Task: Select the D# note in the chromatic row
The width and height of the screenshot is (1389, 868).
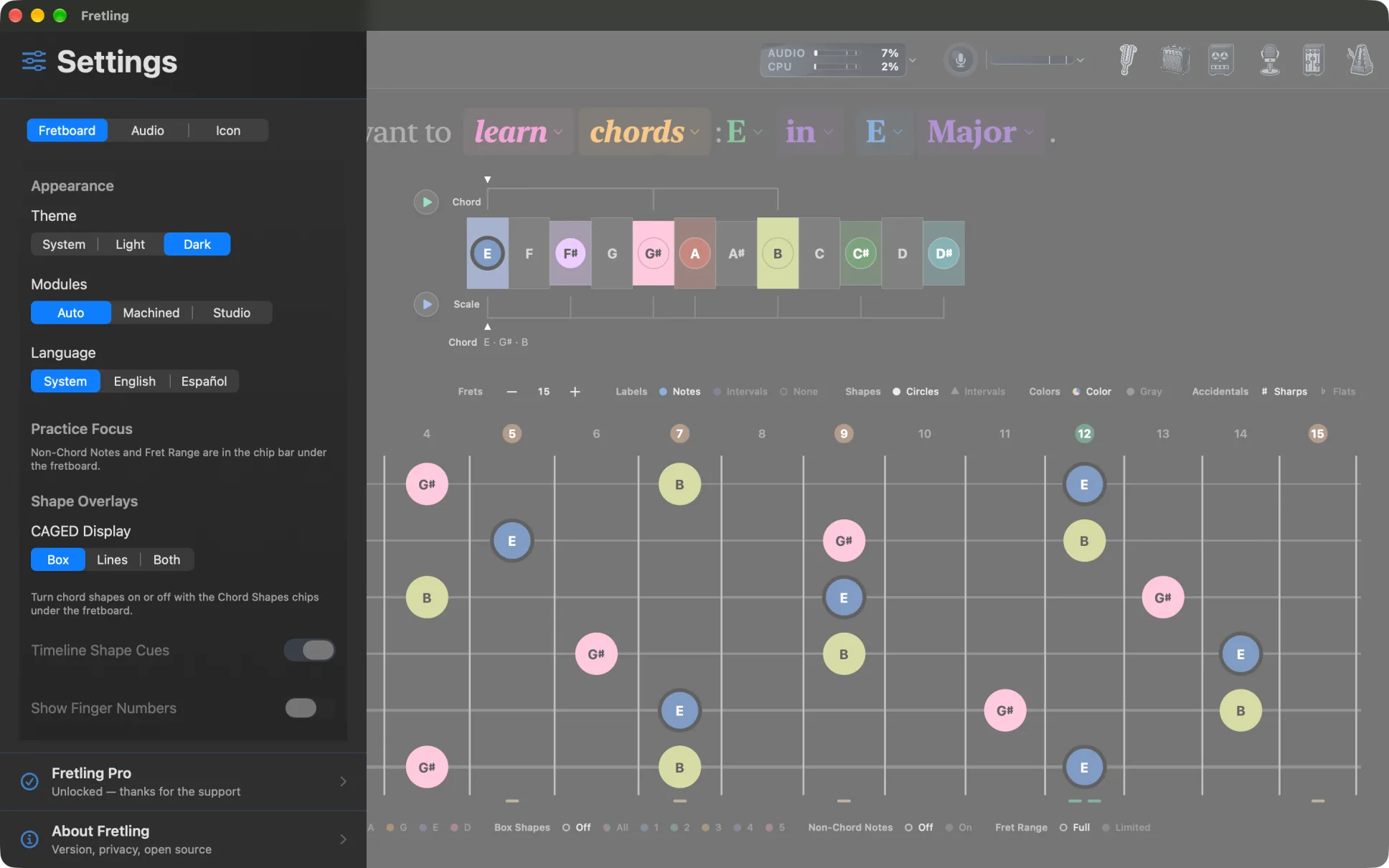Action: (943, 253)
